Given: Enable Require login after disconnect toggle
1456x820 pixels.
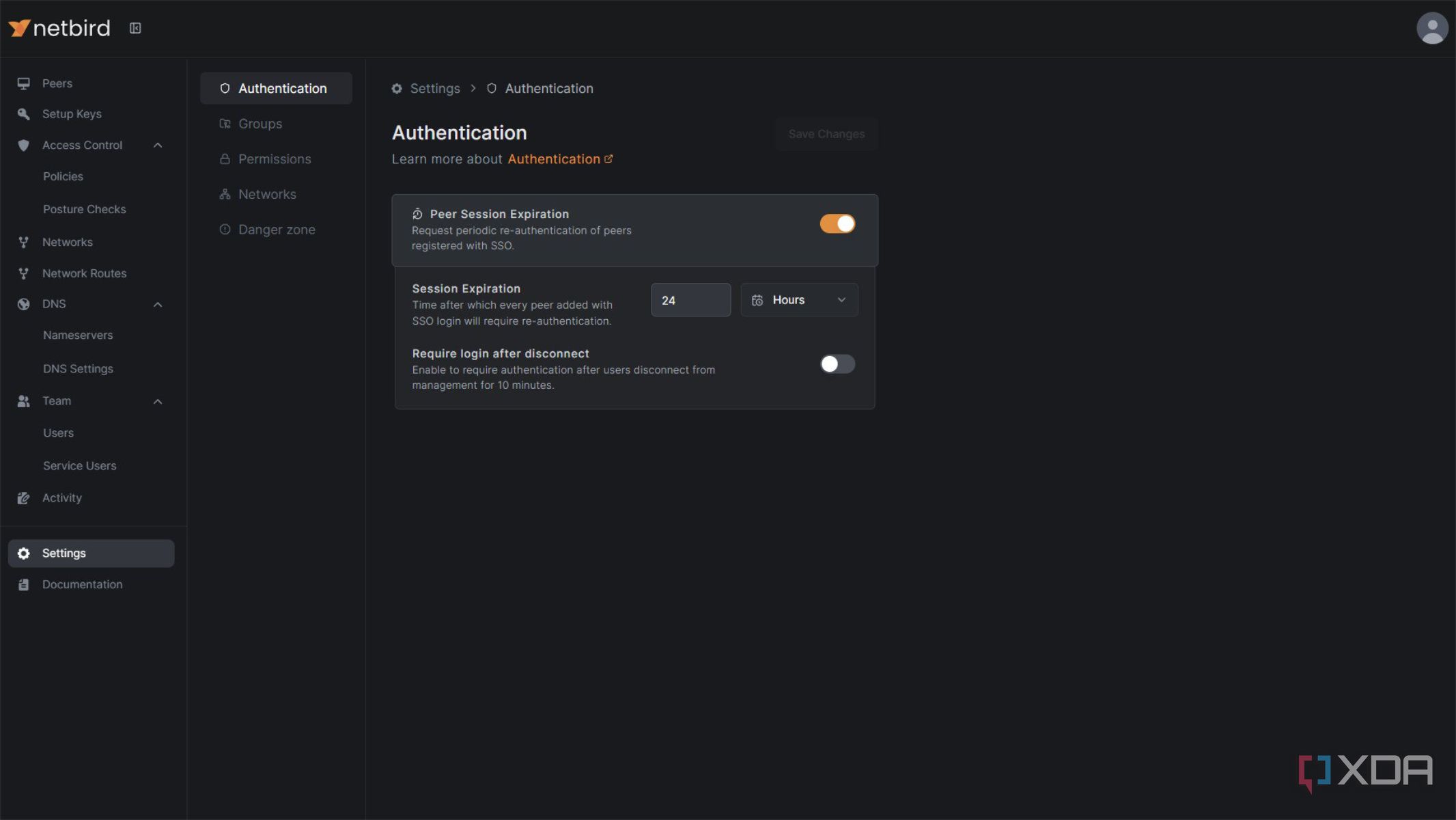Looking at the screenshot, I should tap(837, 364).
